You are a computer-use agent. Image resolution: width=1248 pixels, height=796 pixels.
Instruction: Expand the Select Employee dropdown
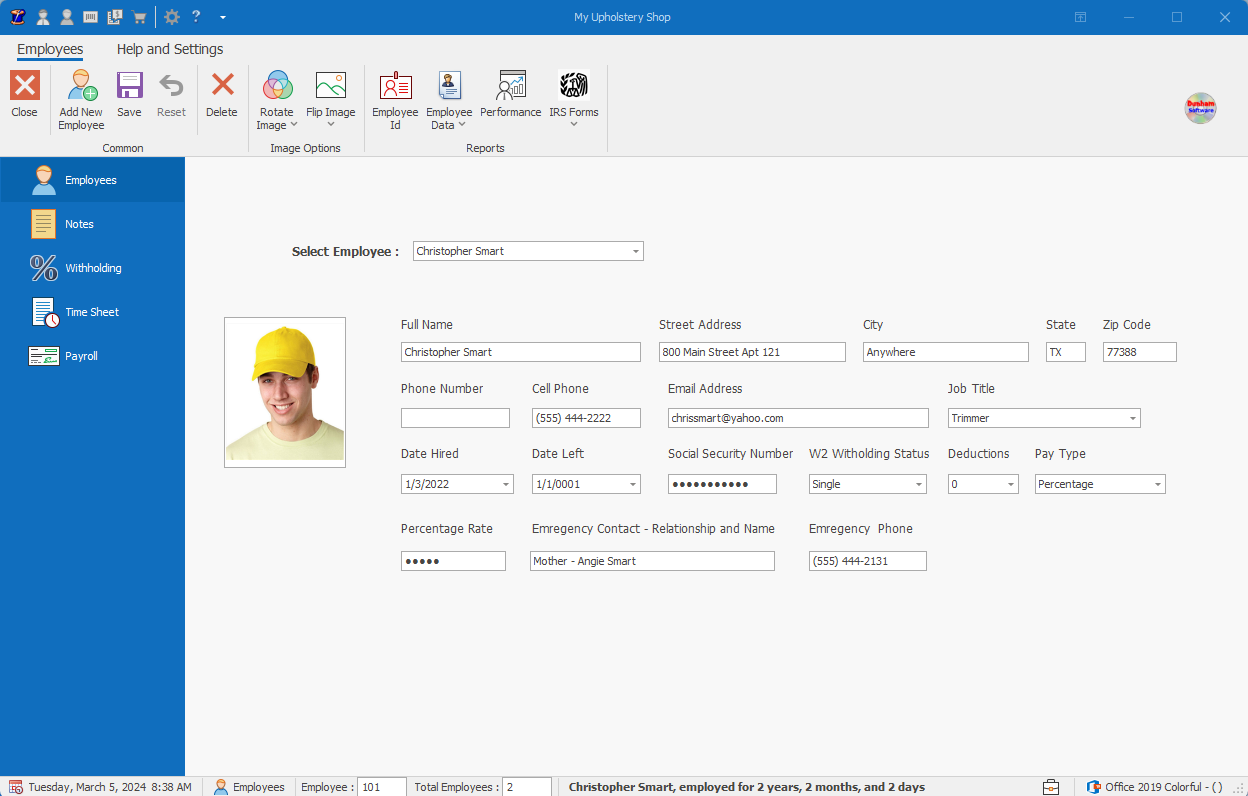634,251
